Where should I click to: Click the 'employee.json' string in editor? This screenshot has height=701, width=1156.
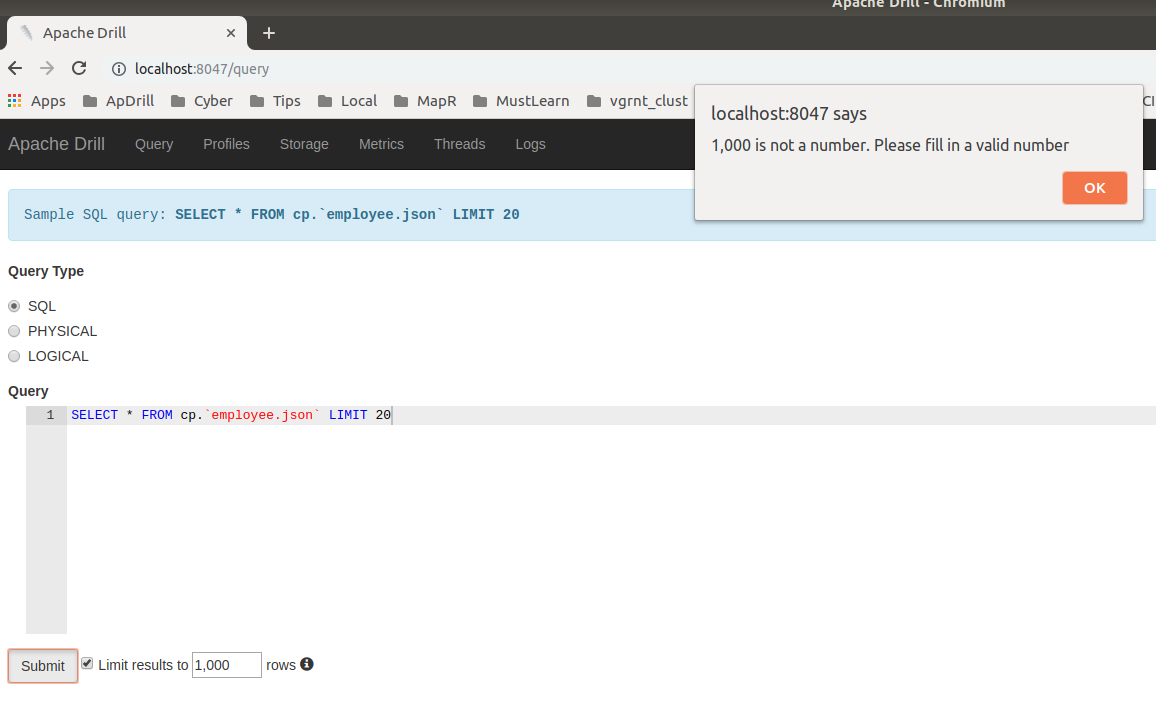tap(262, 415)
